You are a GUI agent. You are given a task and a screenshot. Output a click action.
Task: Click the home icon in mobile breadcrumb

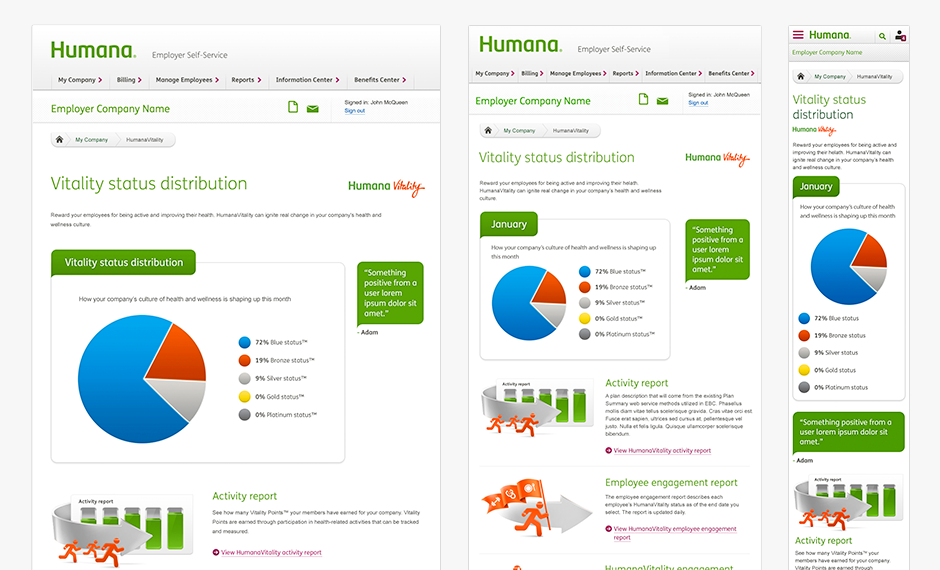tap(800, 76)
